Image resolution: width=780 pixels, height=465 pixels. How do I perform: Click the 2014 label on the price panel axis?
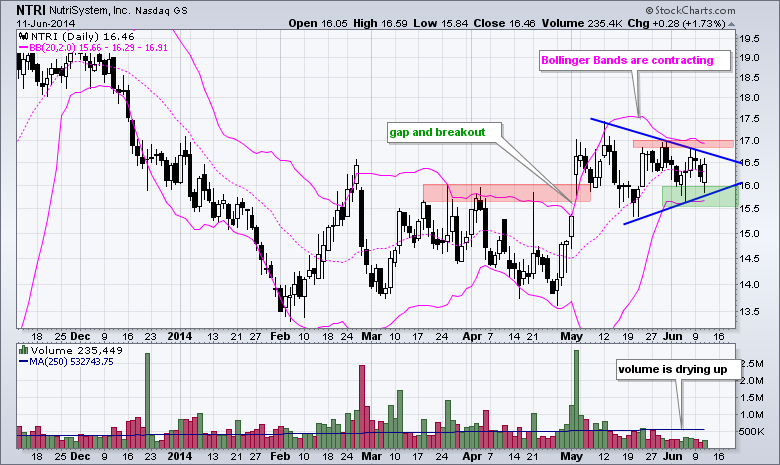(180, 336)
